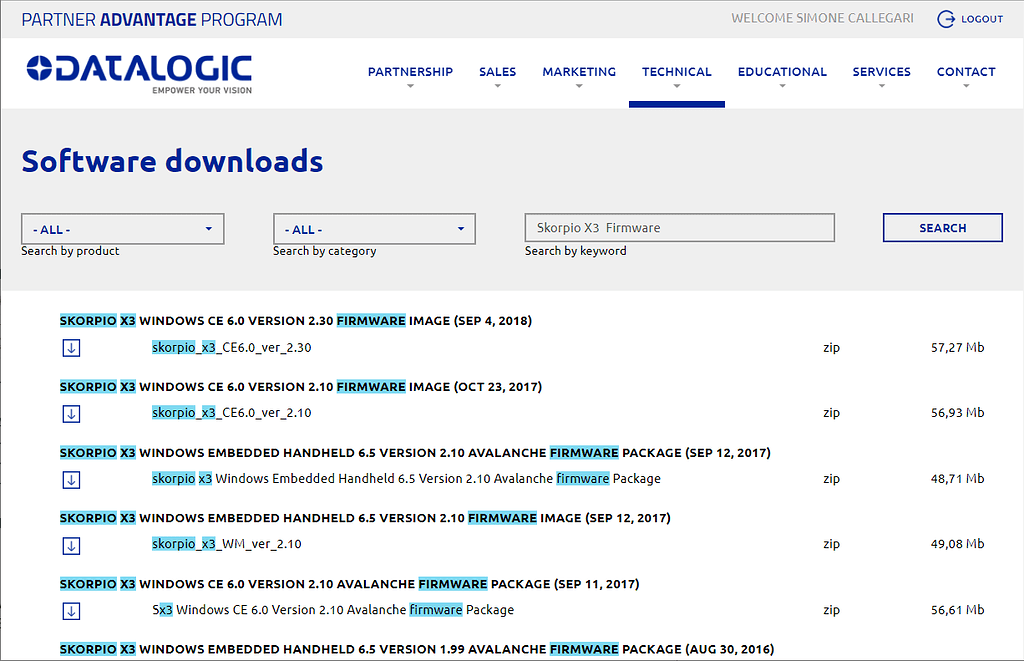Click the download icon for skorpio_x3_WM_ver_2.10
1024x661 pixels.
tap(70, 546)
